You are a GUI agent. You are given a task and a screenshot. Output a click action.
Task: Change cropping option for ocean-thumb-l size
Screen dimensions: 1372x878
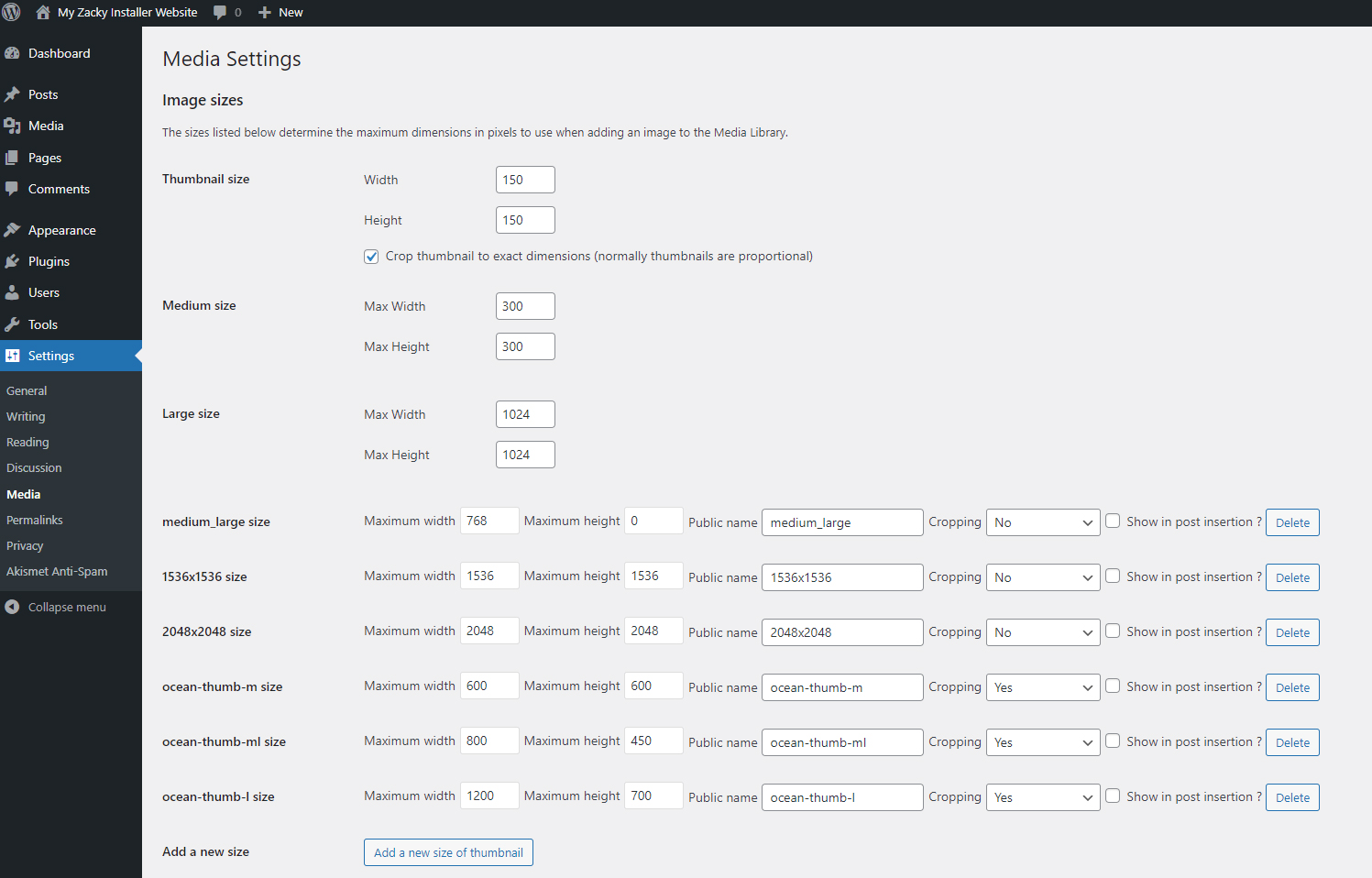[1042, 796]
